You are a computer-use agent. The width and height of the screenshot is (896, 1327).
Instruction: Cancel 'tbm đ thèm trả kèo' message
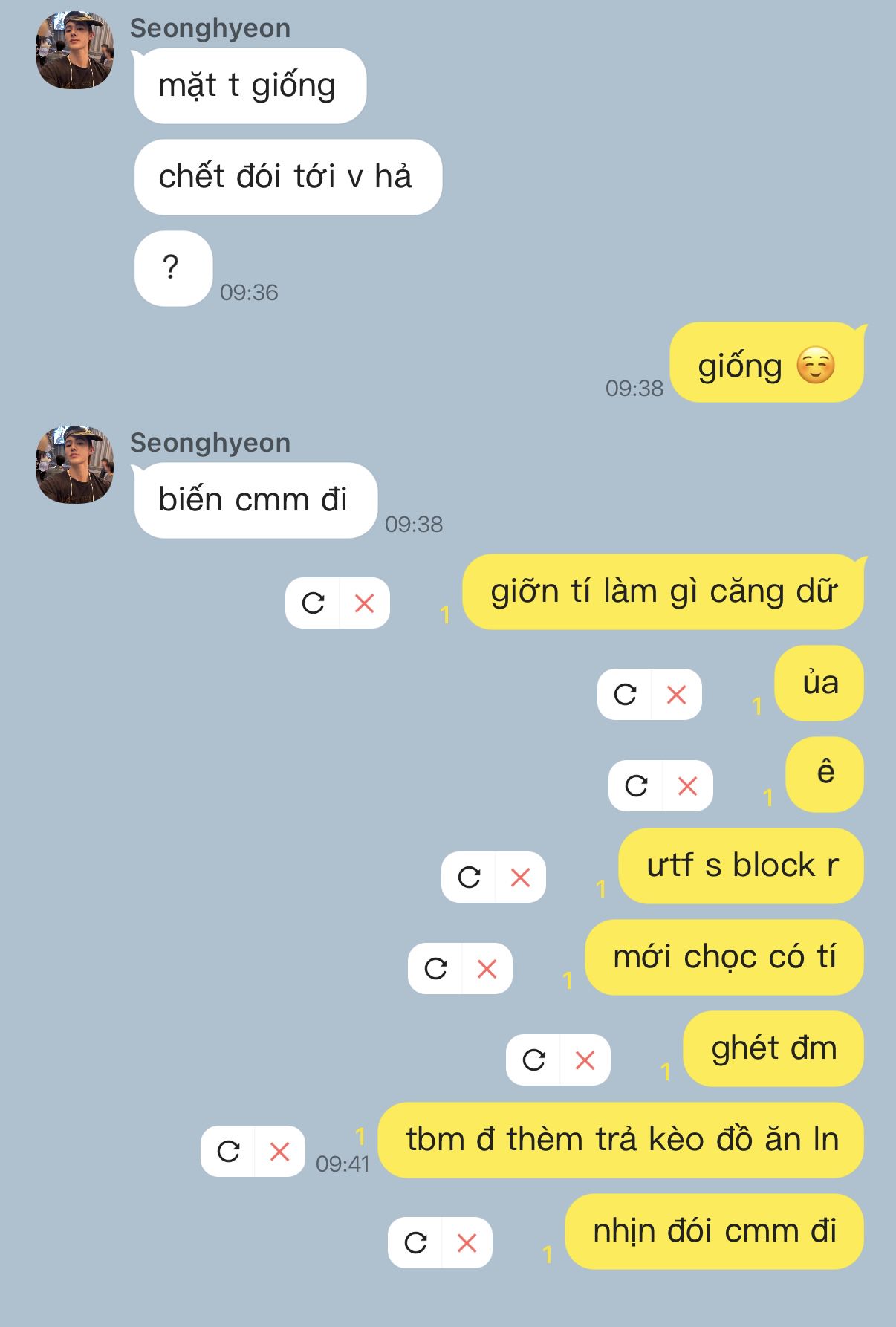tap(279, 1151)
